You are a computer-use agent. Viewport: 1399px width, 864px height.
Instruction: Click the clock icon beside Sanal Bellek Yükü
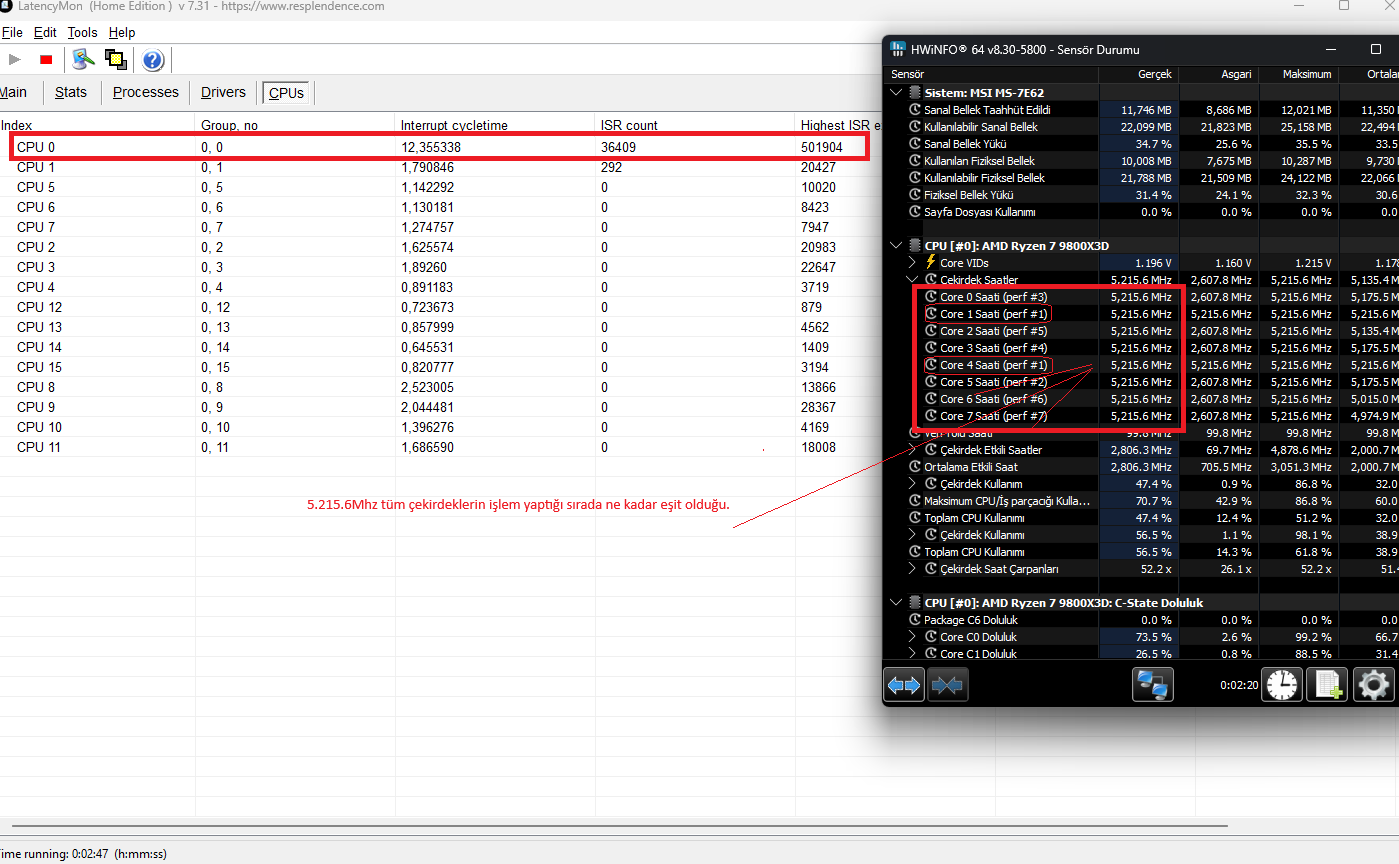915,144
